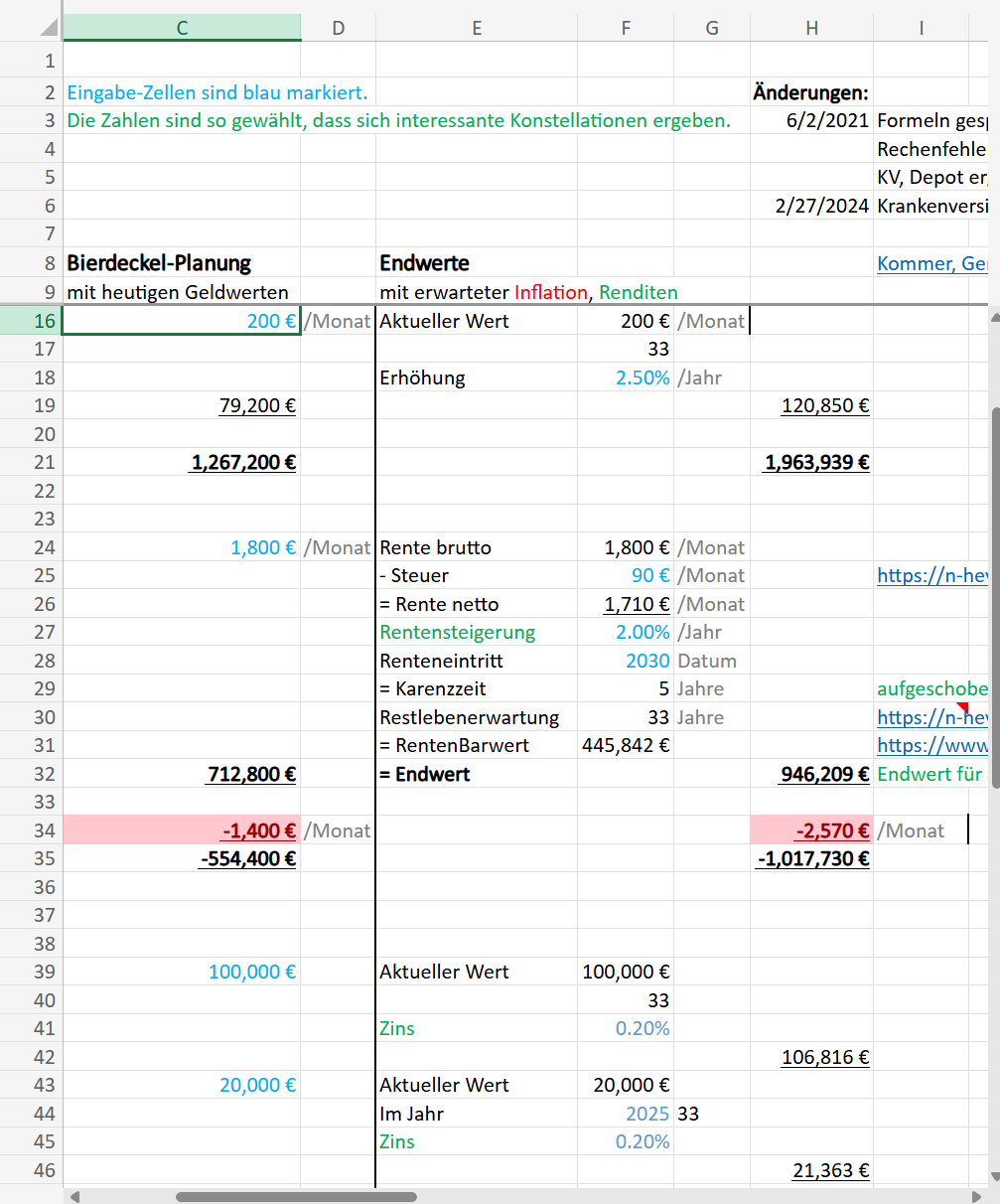Select the 6/2/2021 date cell
1000x1204 pixels.
pos(812,121)
